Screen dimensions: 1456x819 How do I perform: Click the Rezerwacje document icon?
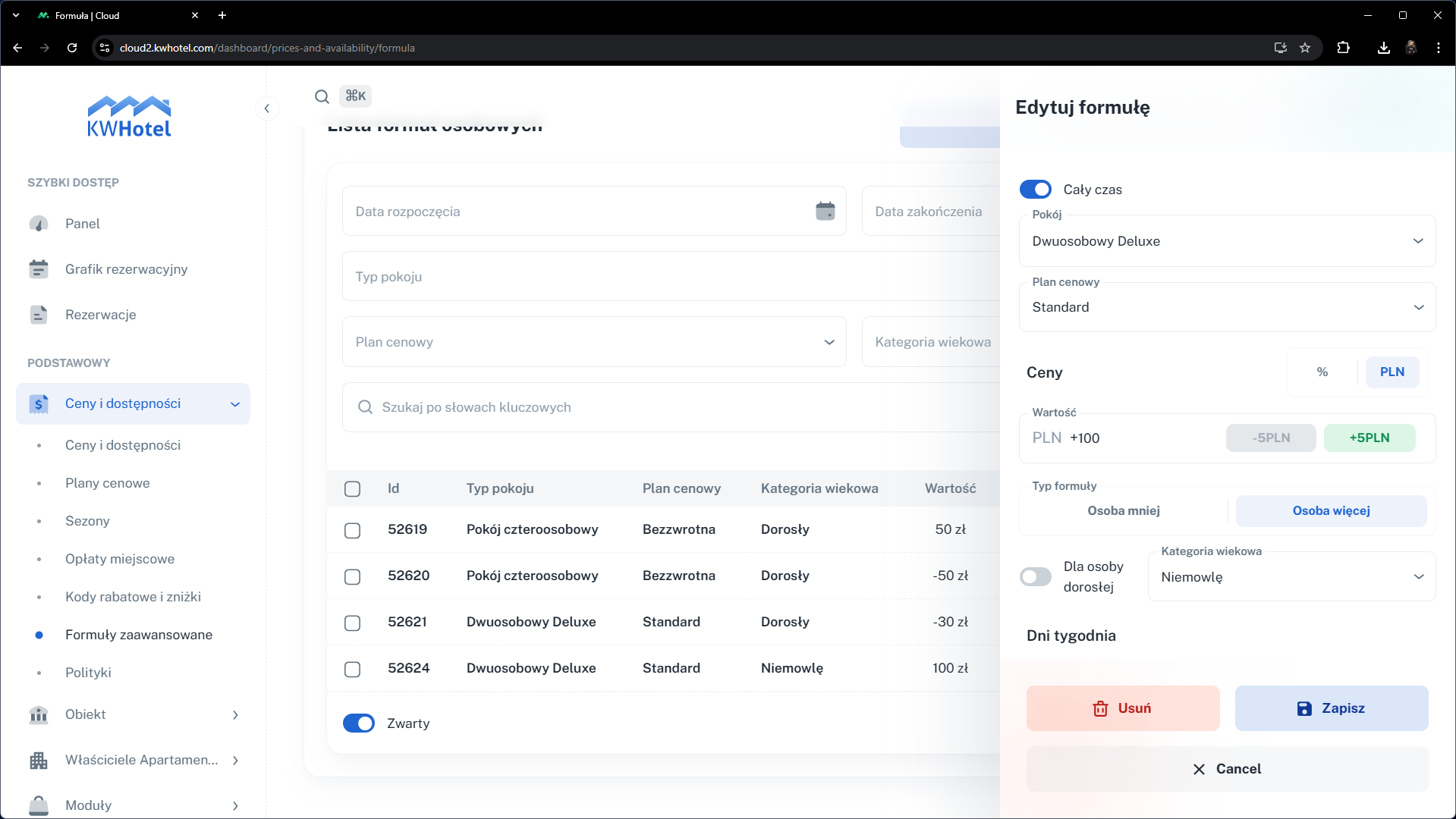(x=39, y=315)
